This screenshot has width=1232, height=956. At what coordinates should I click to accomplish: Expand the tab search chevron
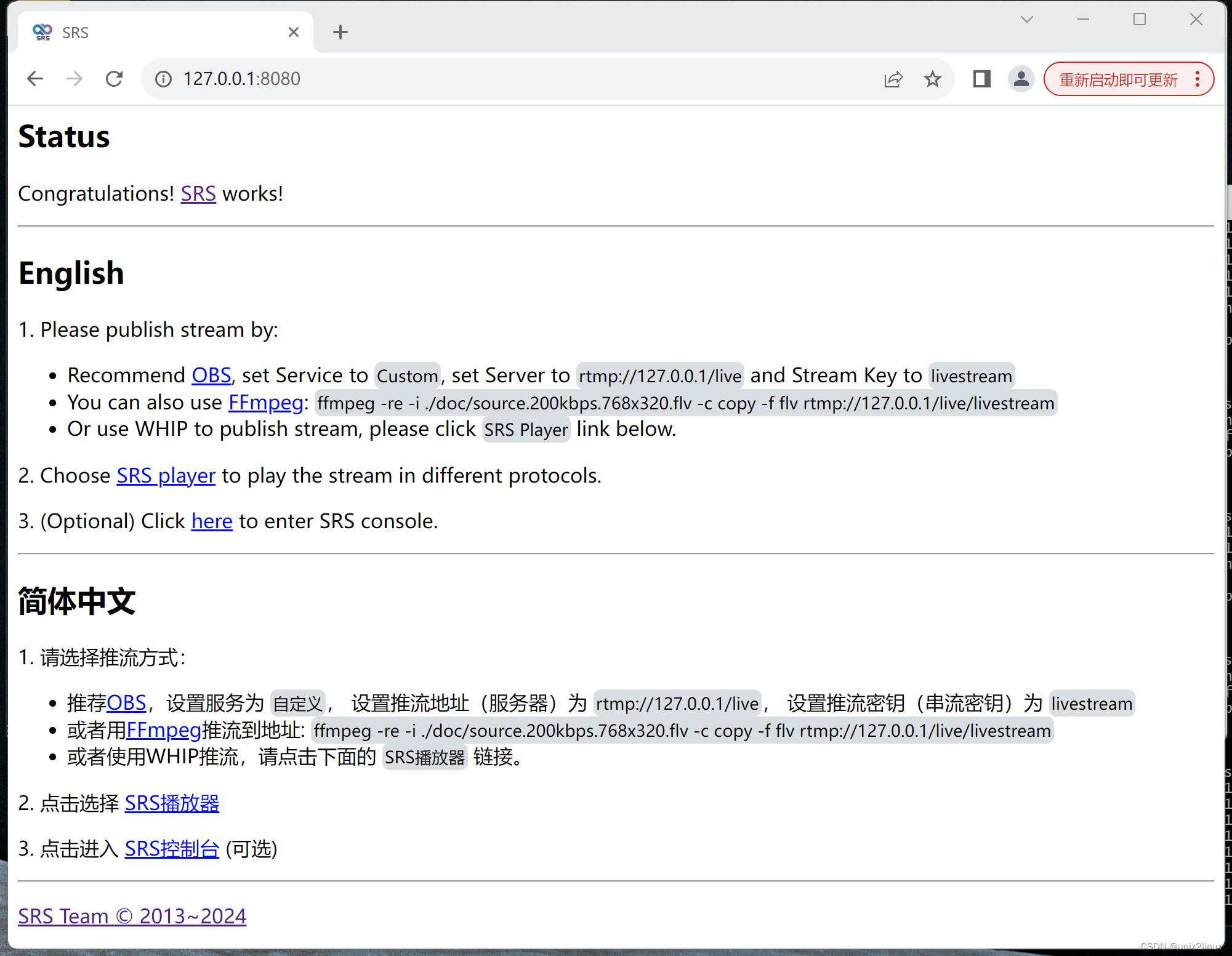[x=1026, y=19]
